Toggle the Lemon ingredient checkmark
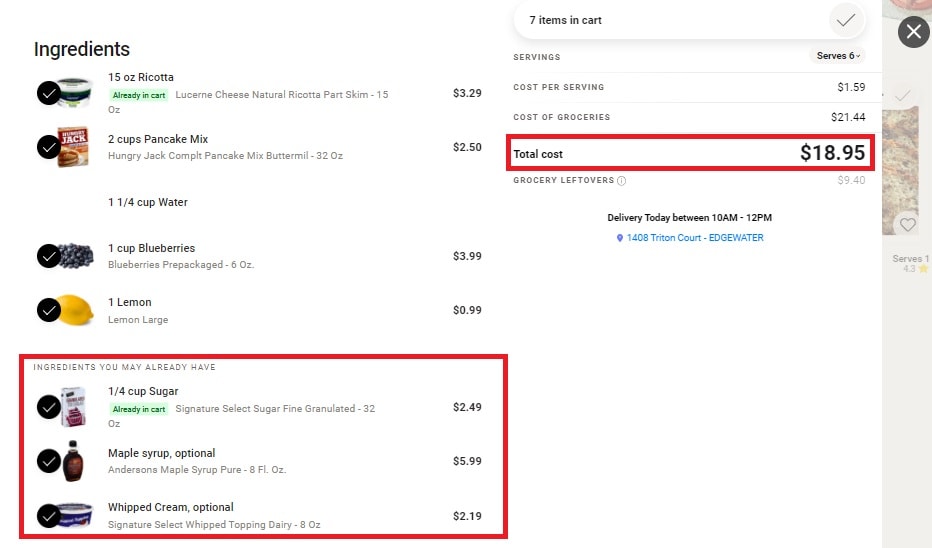Image resolution: width=932 pixels, height=548 pixels. [49, 310]
